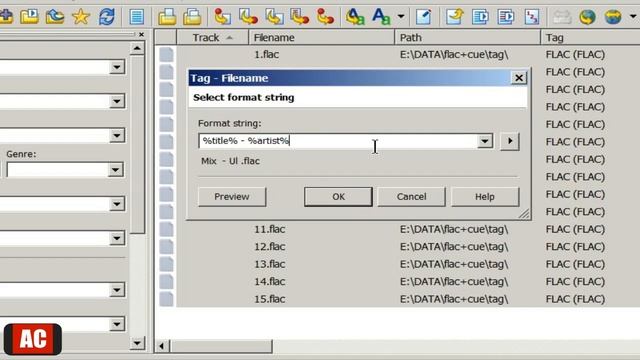The width and height of the screenshot is (640, 360).
Task: Click the Select all files list icon
Action: [136, 17]
